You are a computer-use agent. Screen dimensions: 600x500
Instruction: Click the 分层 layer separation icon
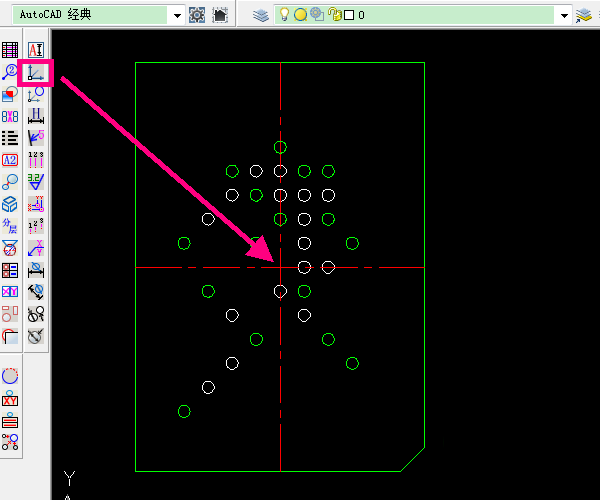10,226
